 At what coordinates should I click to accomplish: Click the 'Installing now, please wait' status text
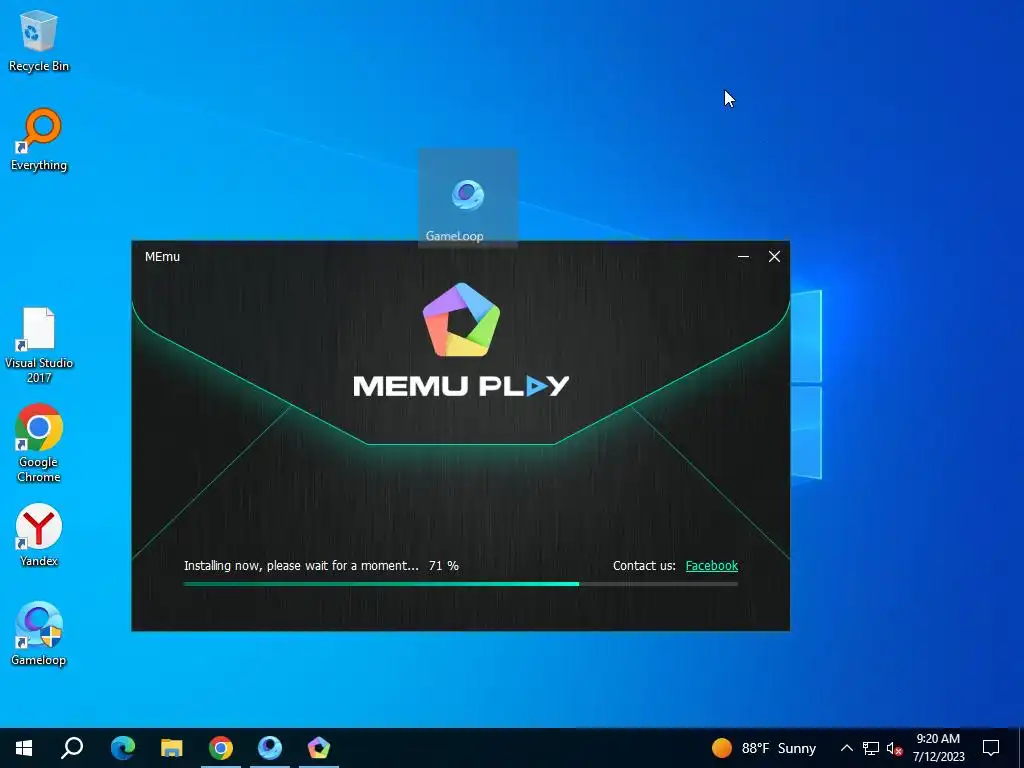click(x=301, y=566)
